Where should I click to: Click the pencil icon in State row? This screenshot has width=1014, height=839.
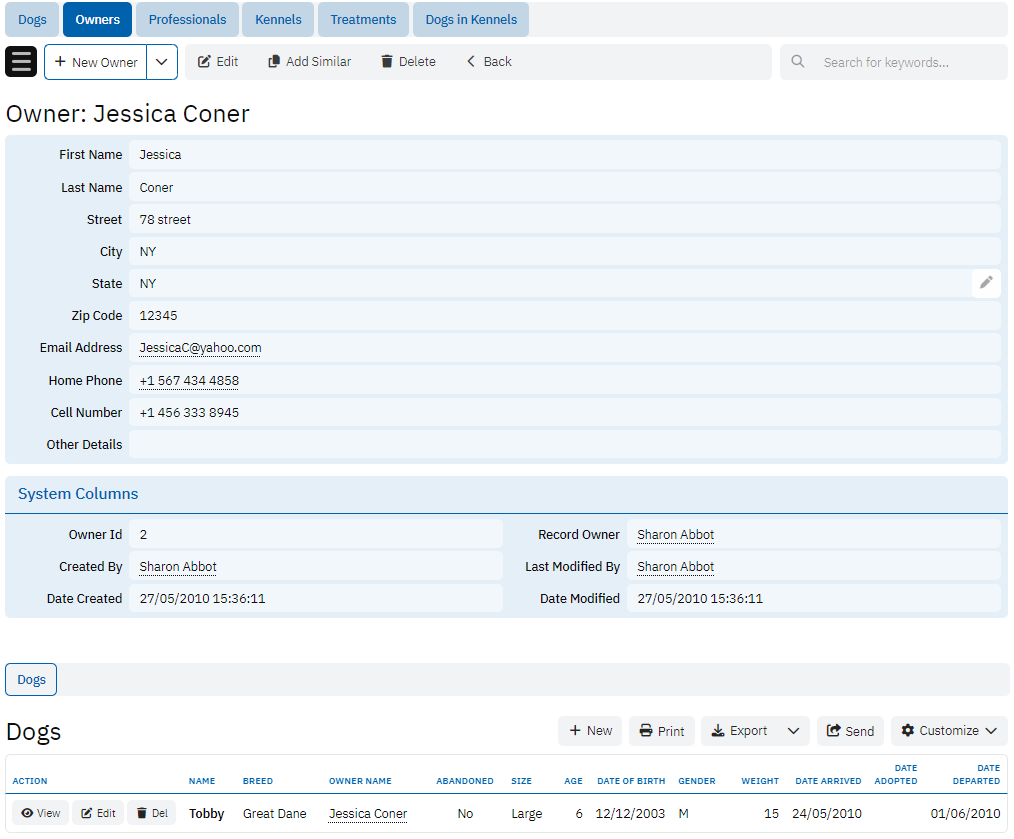[986, 283]
